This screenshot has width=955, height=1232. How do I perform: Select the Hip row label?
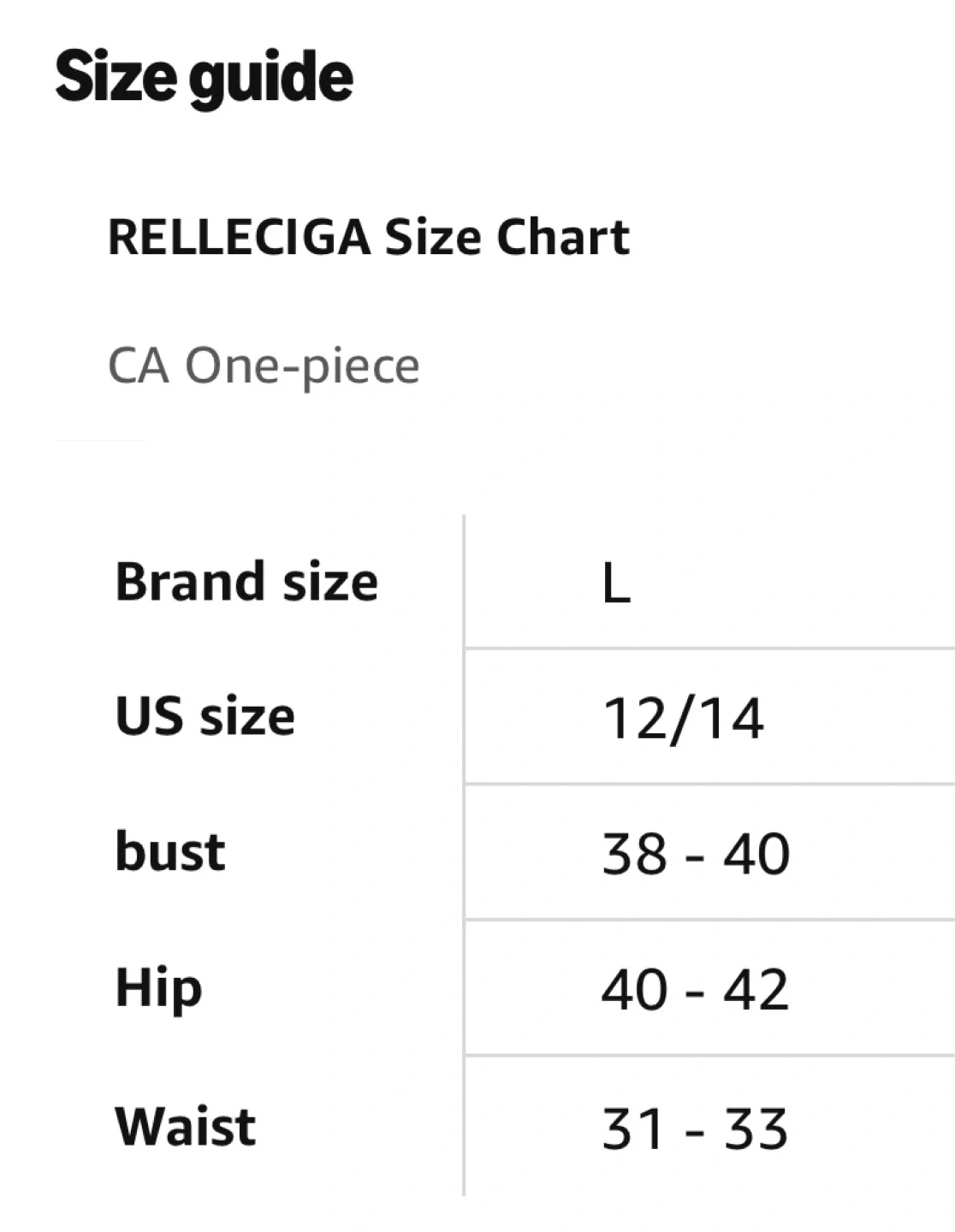point(159,988)
